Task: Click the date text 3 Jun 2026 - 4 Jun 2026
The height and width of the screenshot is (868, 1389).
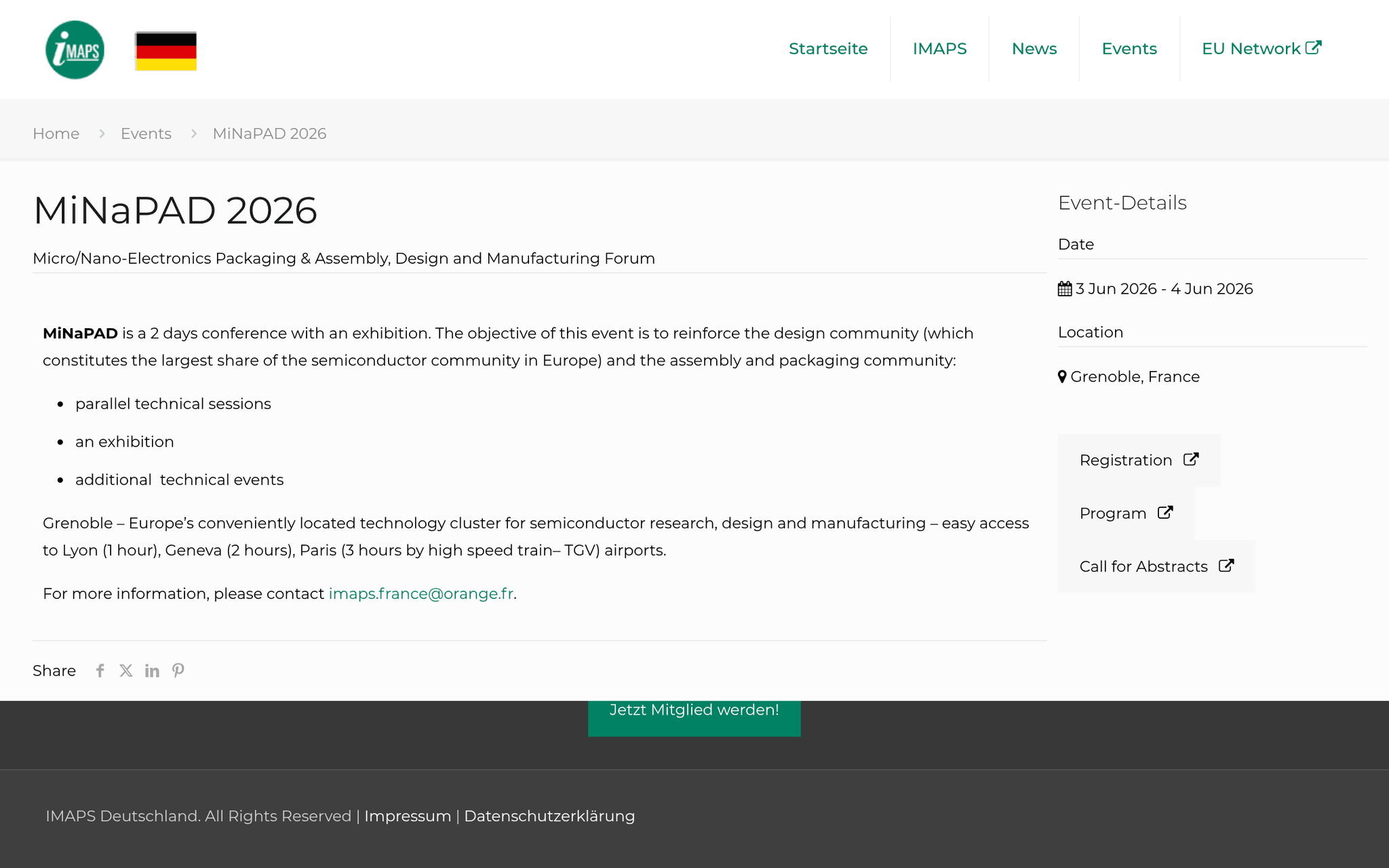Action: coord(1164,289)
